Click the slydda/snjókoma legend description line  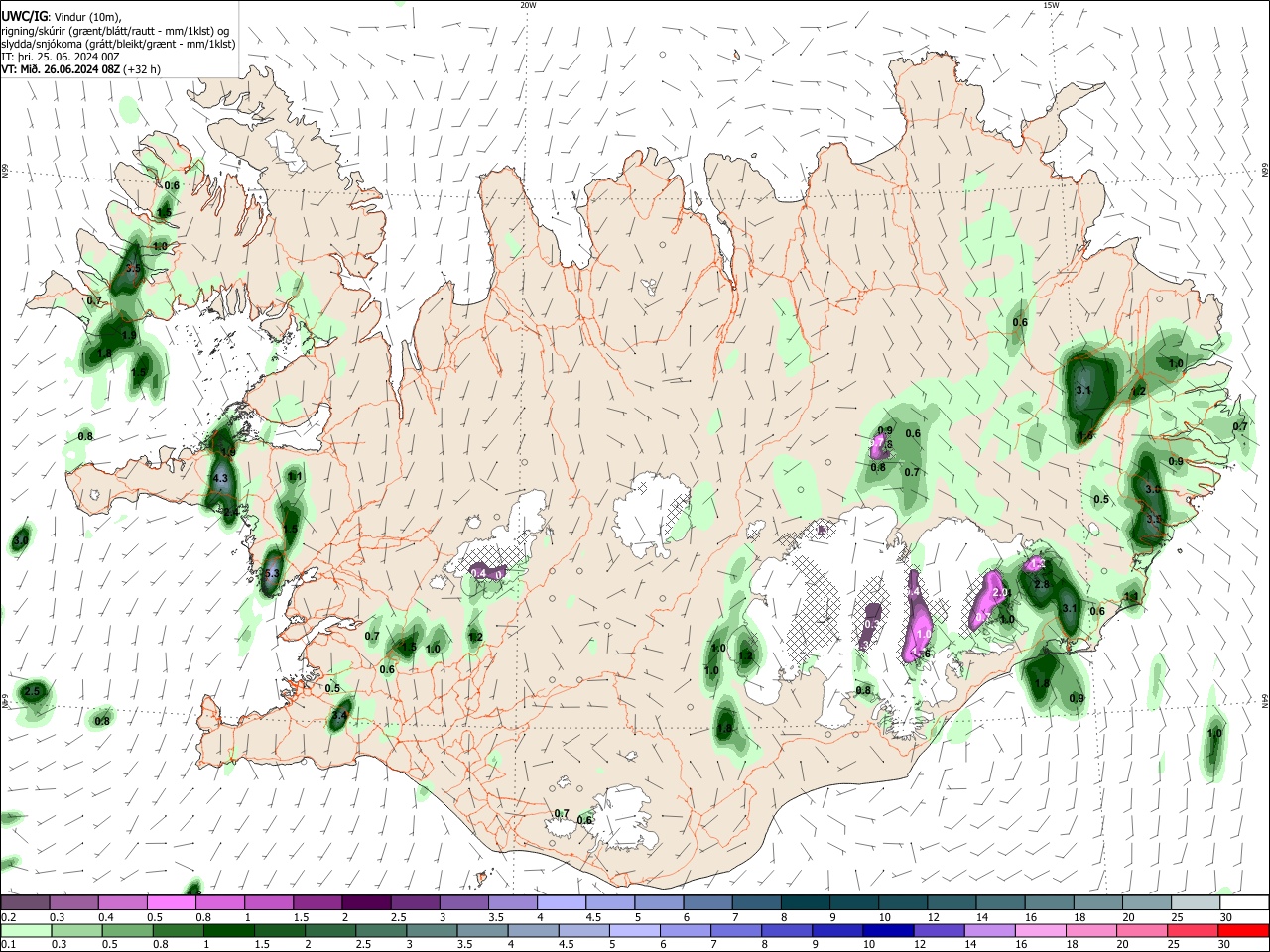pos(118,44)
